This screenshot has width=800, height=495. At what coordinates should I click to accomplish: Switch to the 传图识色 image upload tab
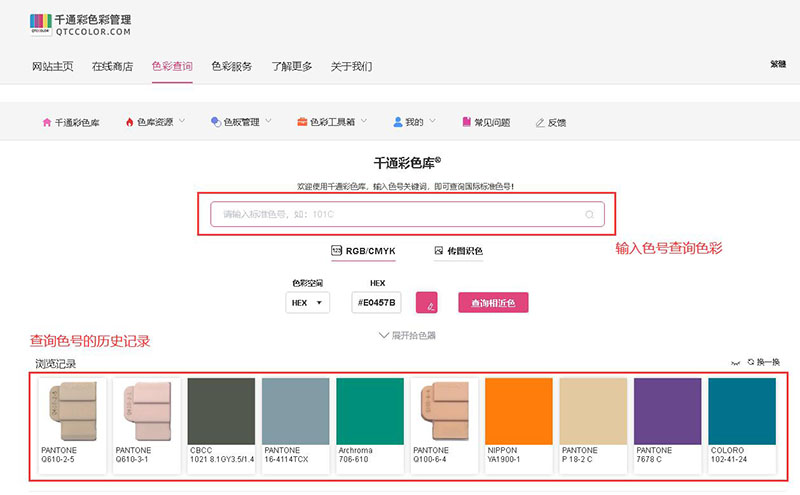459,251
